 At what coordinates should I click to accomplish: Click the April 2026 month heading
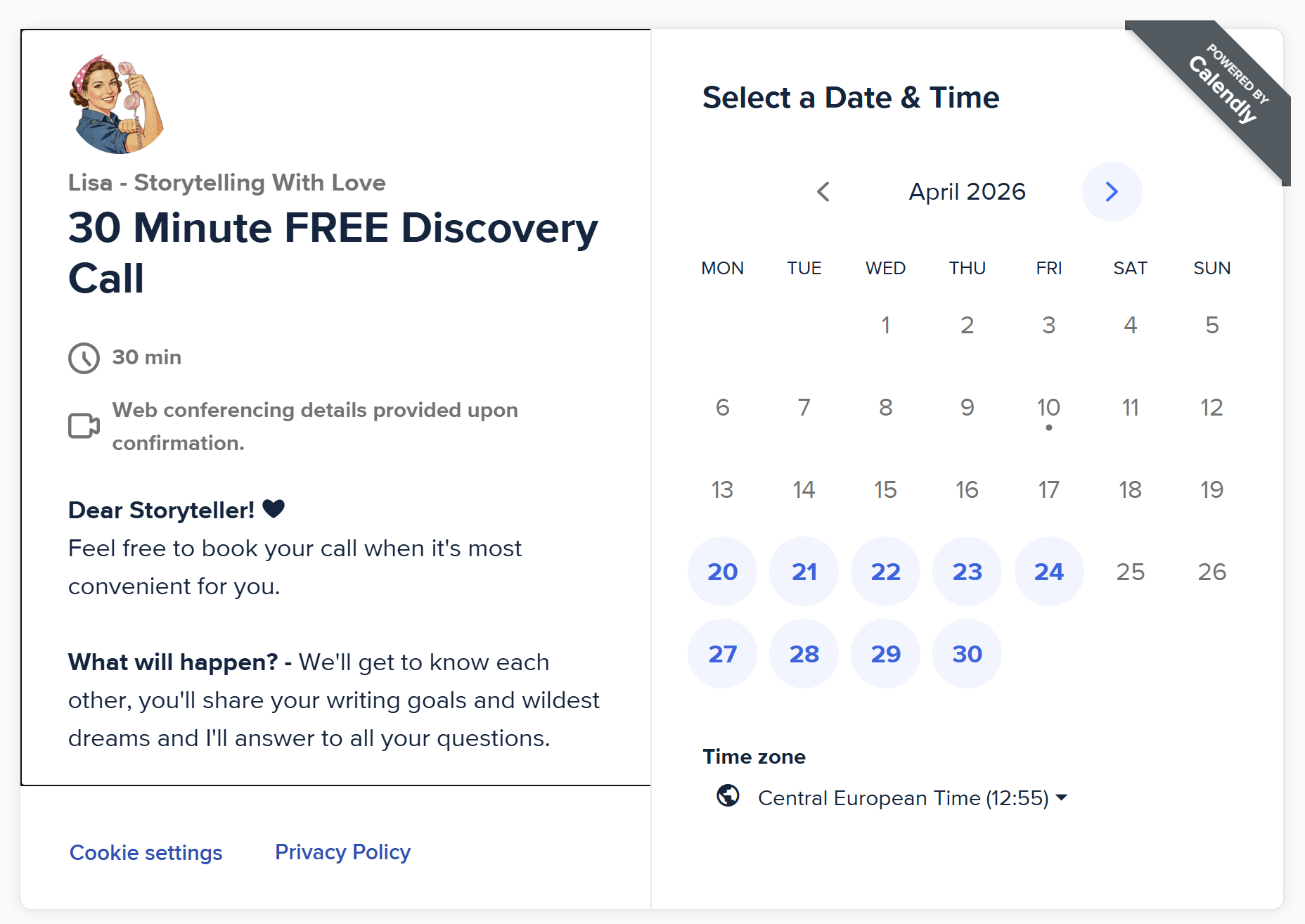(967, 191)
